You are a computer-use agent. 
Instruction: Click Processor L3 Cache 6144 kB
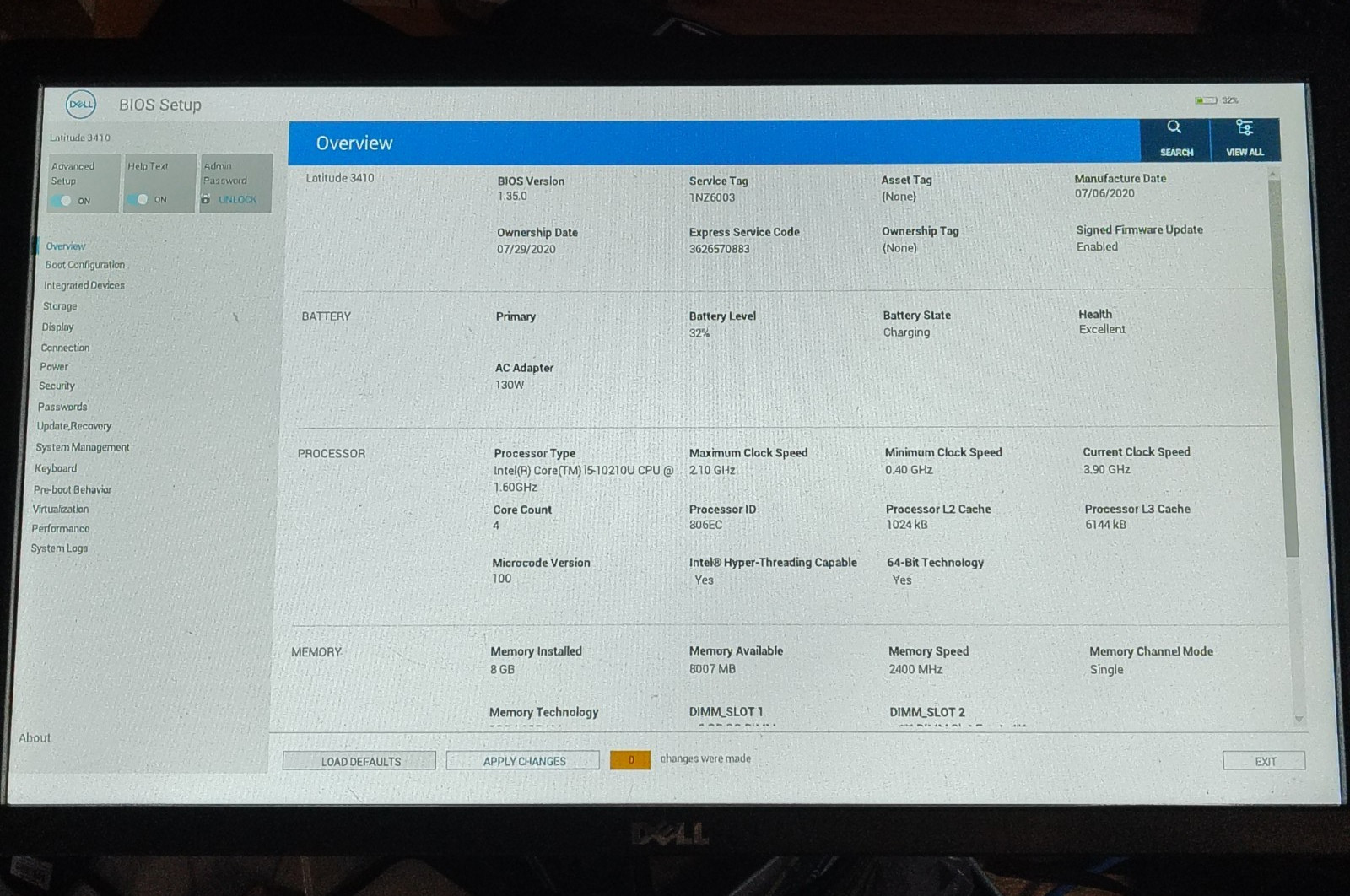coord(1105,524)
